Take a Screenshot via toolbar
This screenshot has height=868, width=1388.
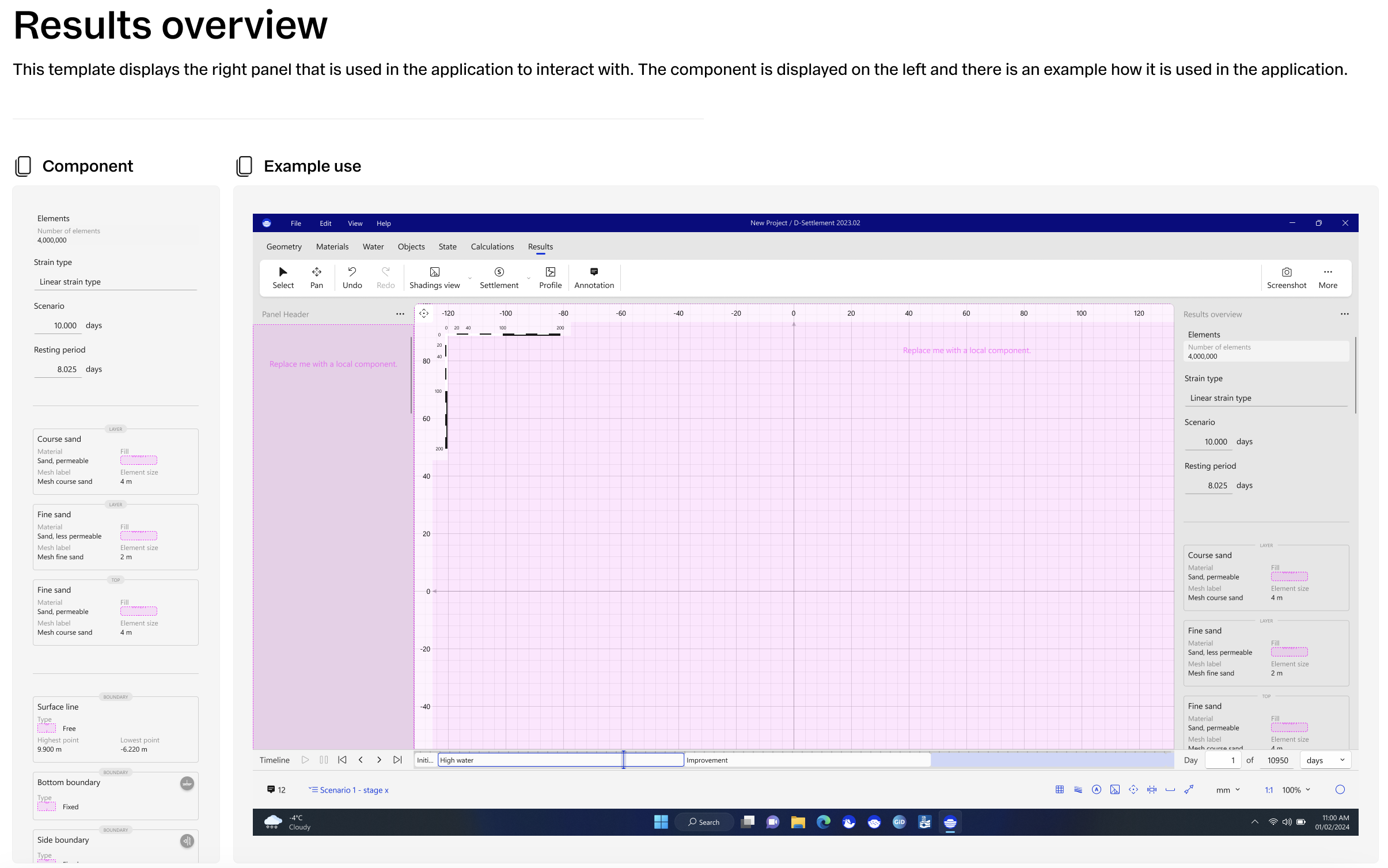(1286, 277)
